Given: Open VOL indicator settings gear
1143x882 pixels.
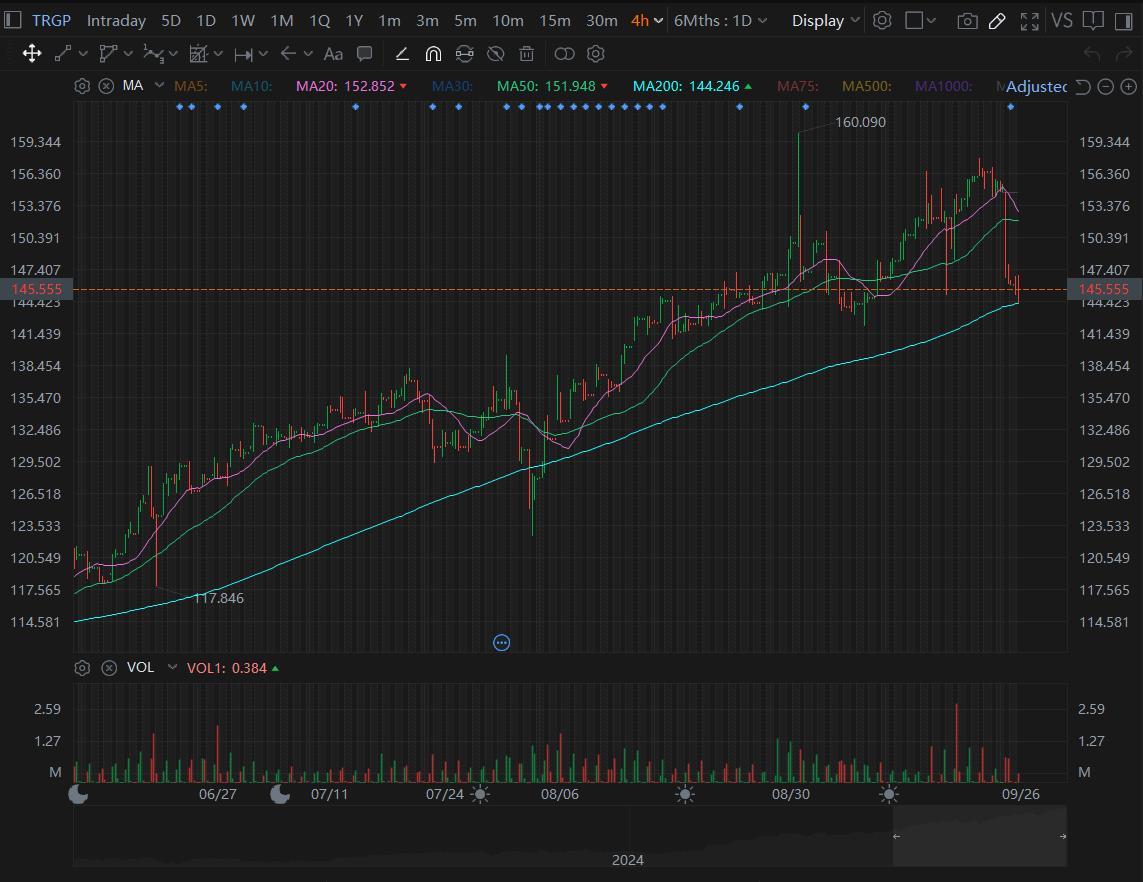Looking at the screenshot, I should [x=82, y=668].
